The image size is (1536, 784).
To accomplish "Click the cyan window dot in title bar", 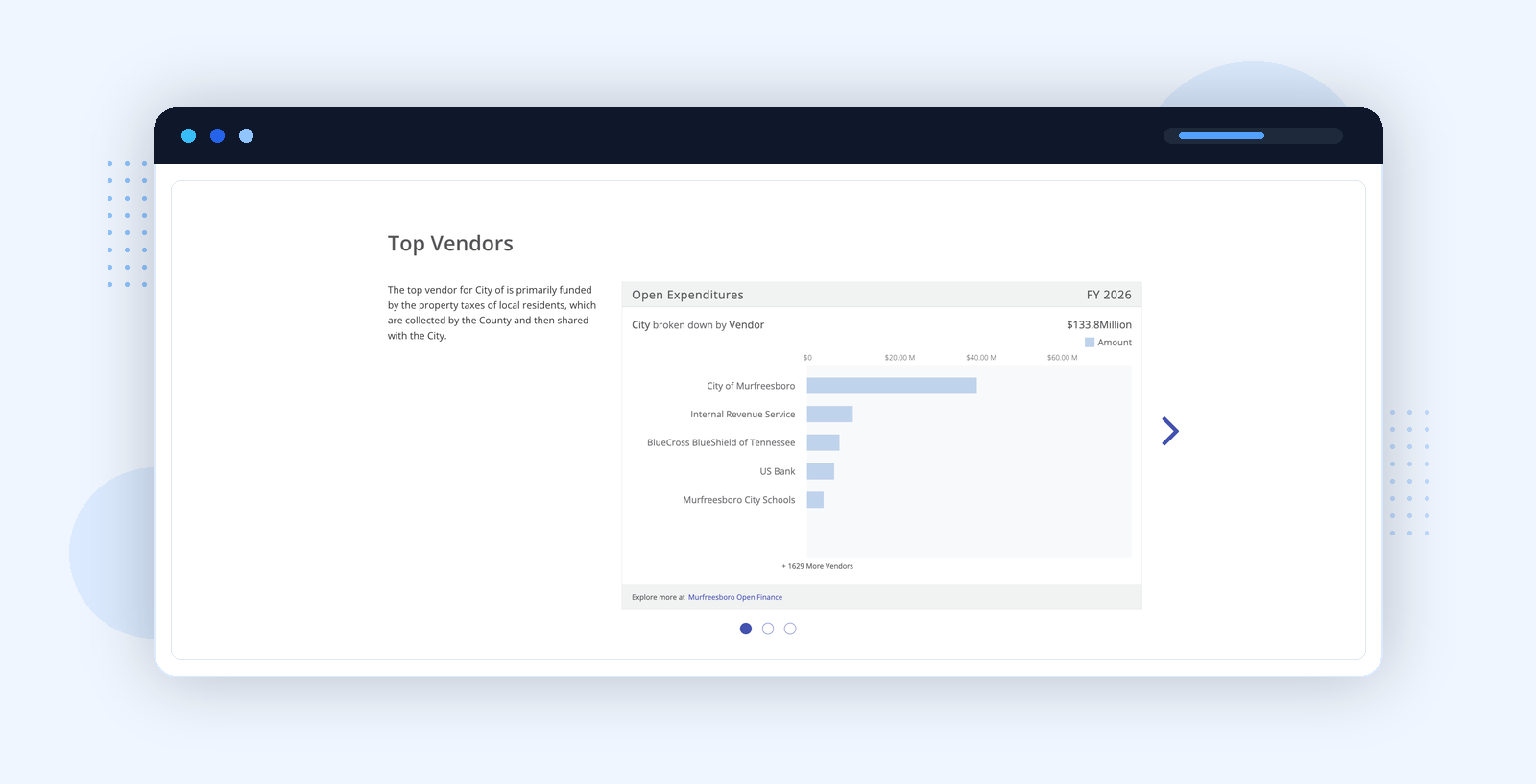I will pos(189,136).
